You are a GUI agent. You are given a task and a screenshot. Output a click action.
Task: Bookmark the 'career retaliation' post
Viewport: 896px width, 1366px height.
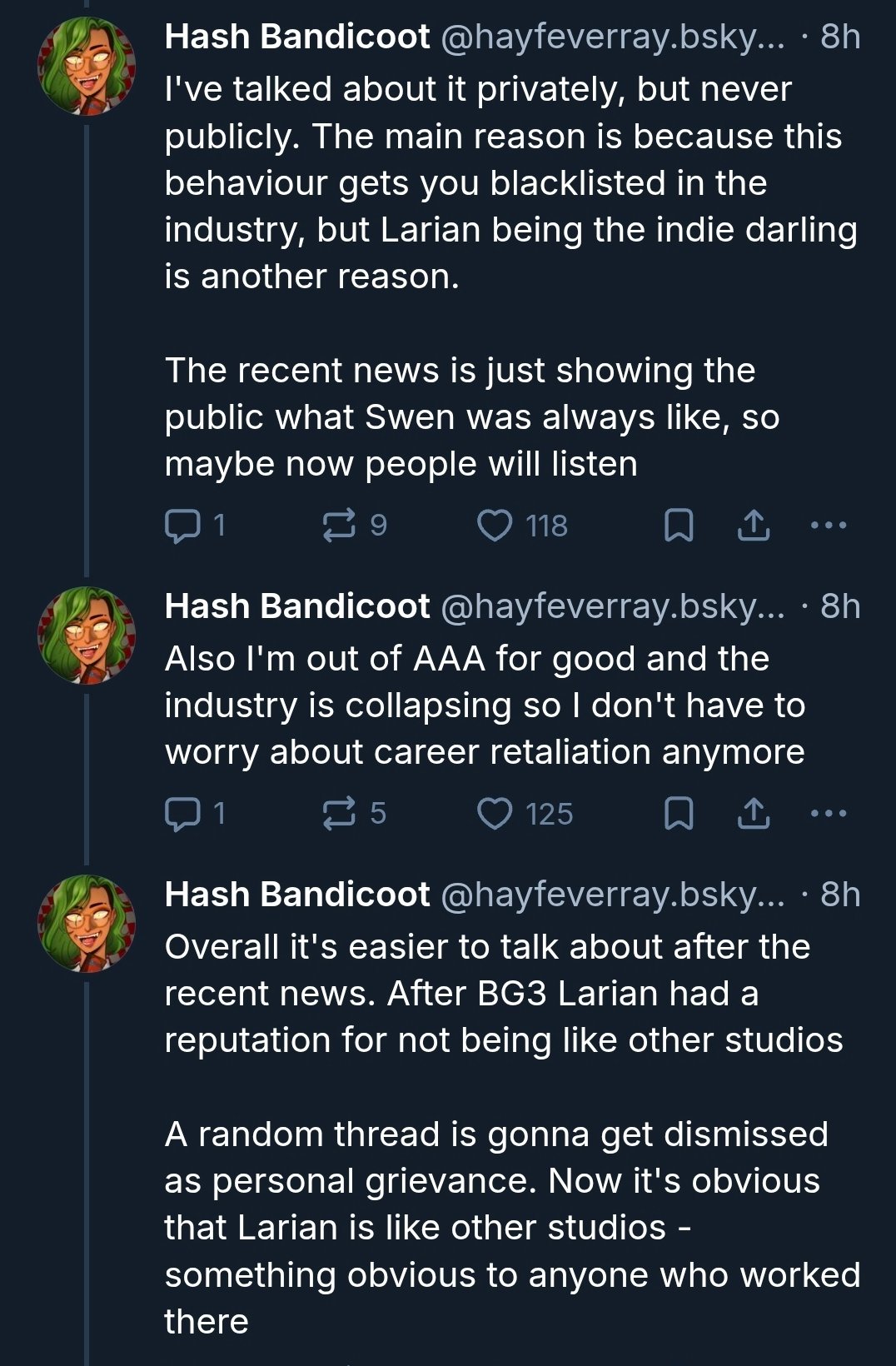click(x=679, y=814)
